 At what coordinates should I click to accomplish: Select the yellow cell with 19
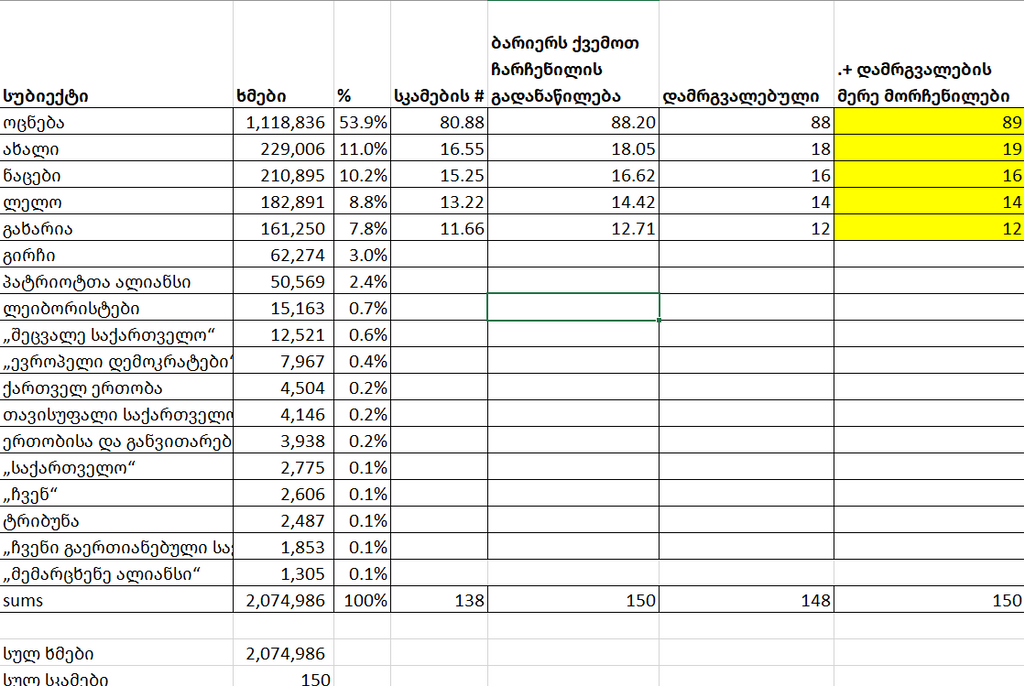pos(929,149)
